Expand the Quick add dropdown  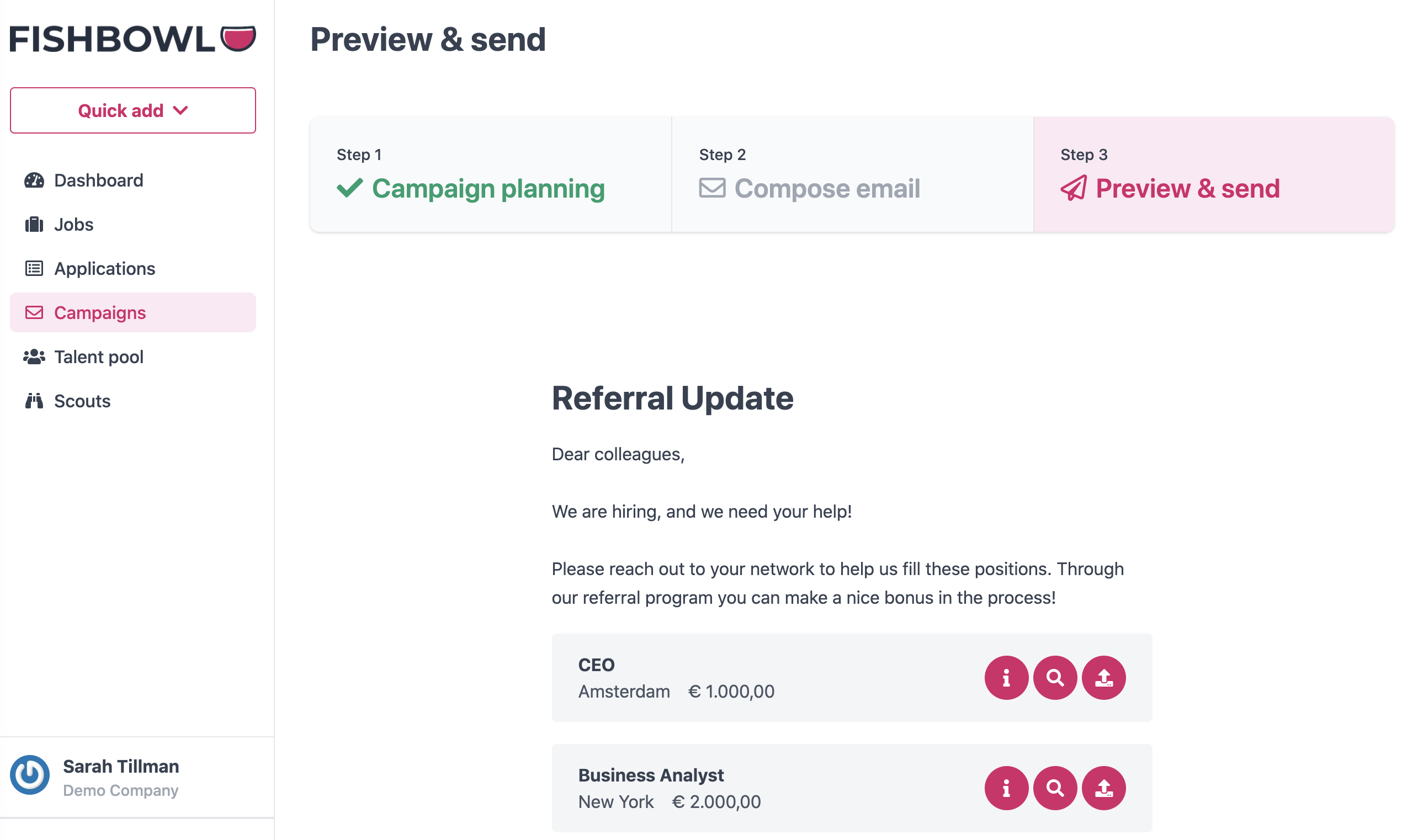point(132,110)
